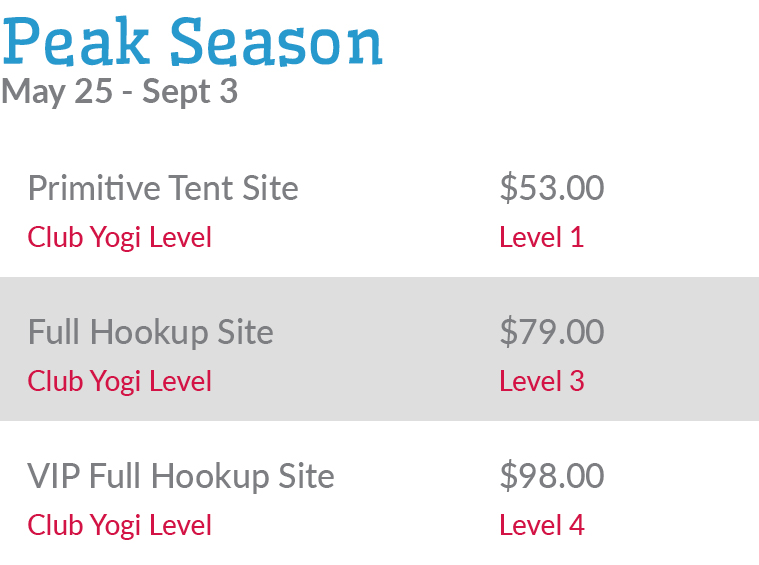Click the $98.00 price
Screen dimensions: 759x565
[x=552, y=476]
